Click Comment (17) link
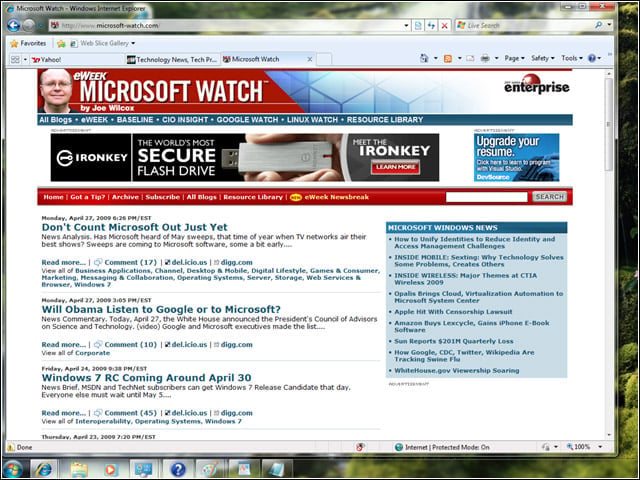This screenshot has height=480, width=640. (x=131, y=262)
